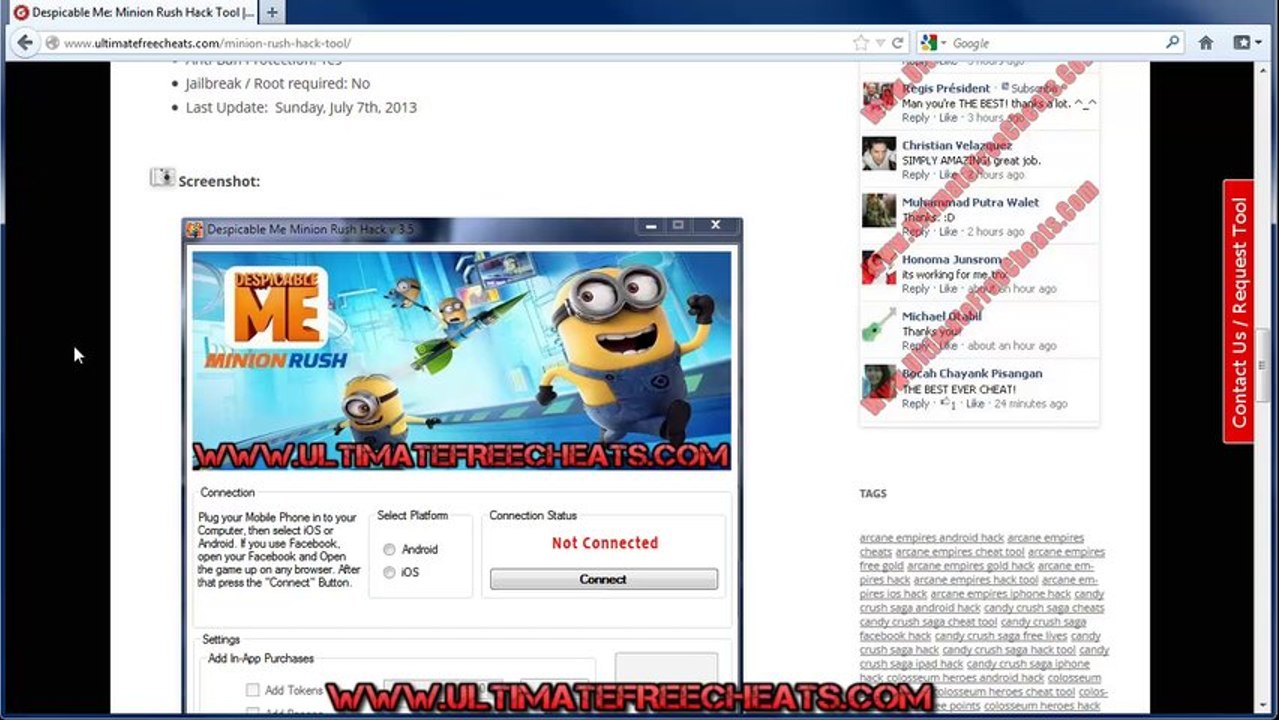Go to the home page icon
The width and height of the screenshot is (1279, 720).
(x=1206, y=43)
